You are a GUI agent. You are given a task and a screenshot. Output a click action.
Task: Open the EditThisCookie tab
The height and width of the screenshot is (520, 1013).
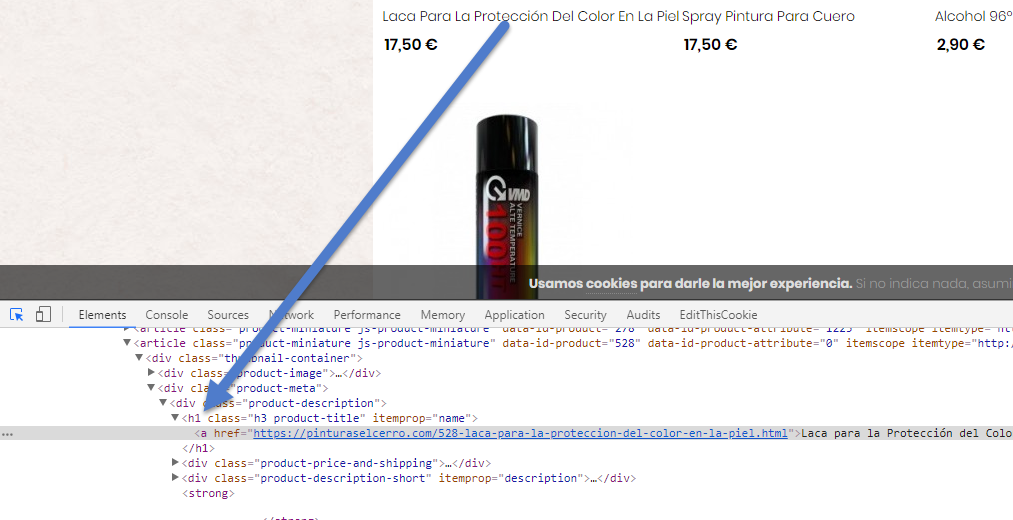(718, 315)
